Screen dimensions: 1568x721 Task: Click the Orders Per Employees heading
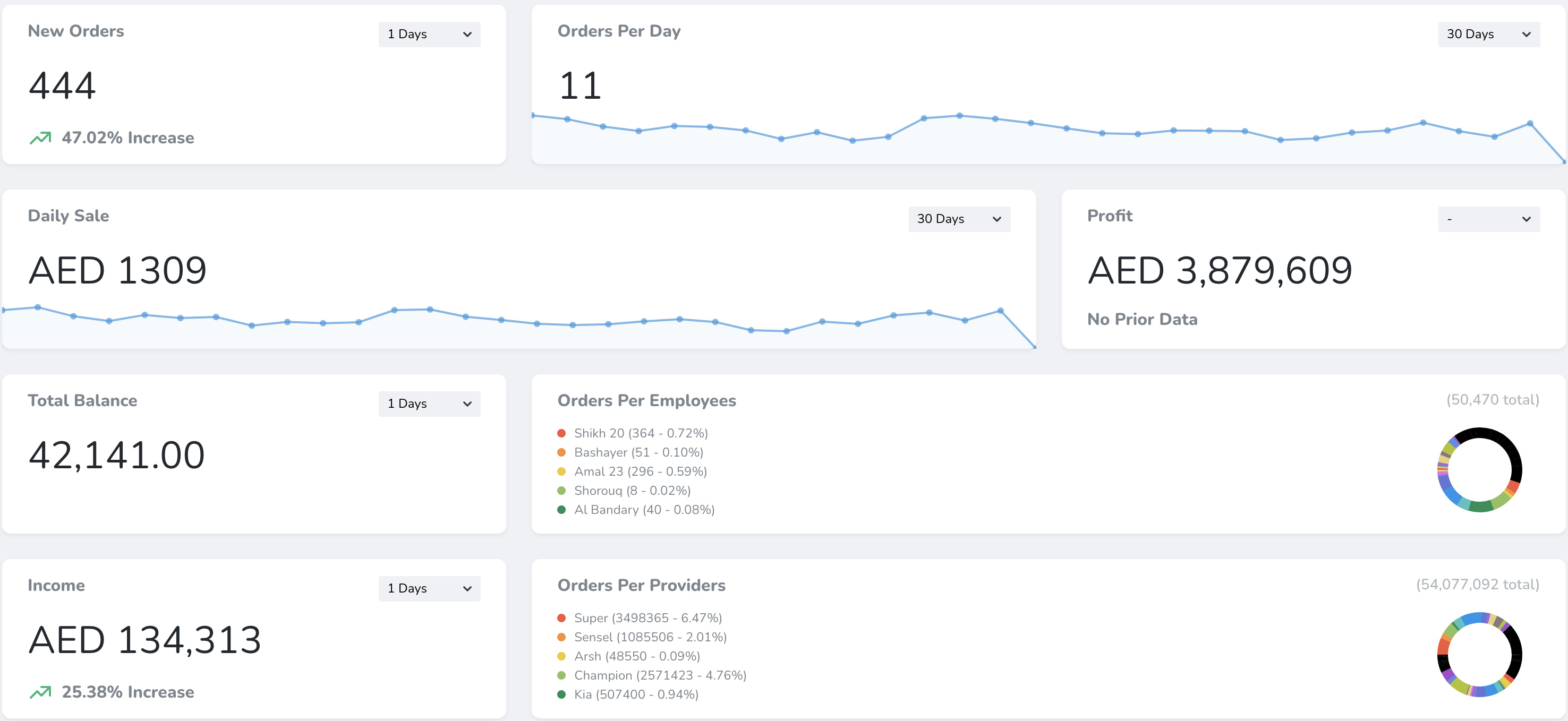tap(646, 400)
